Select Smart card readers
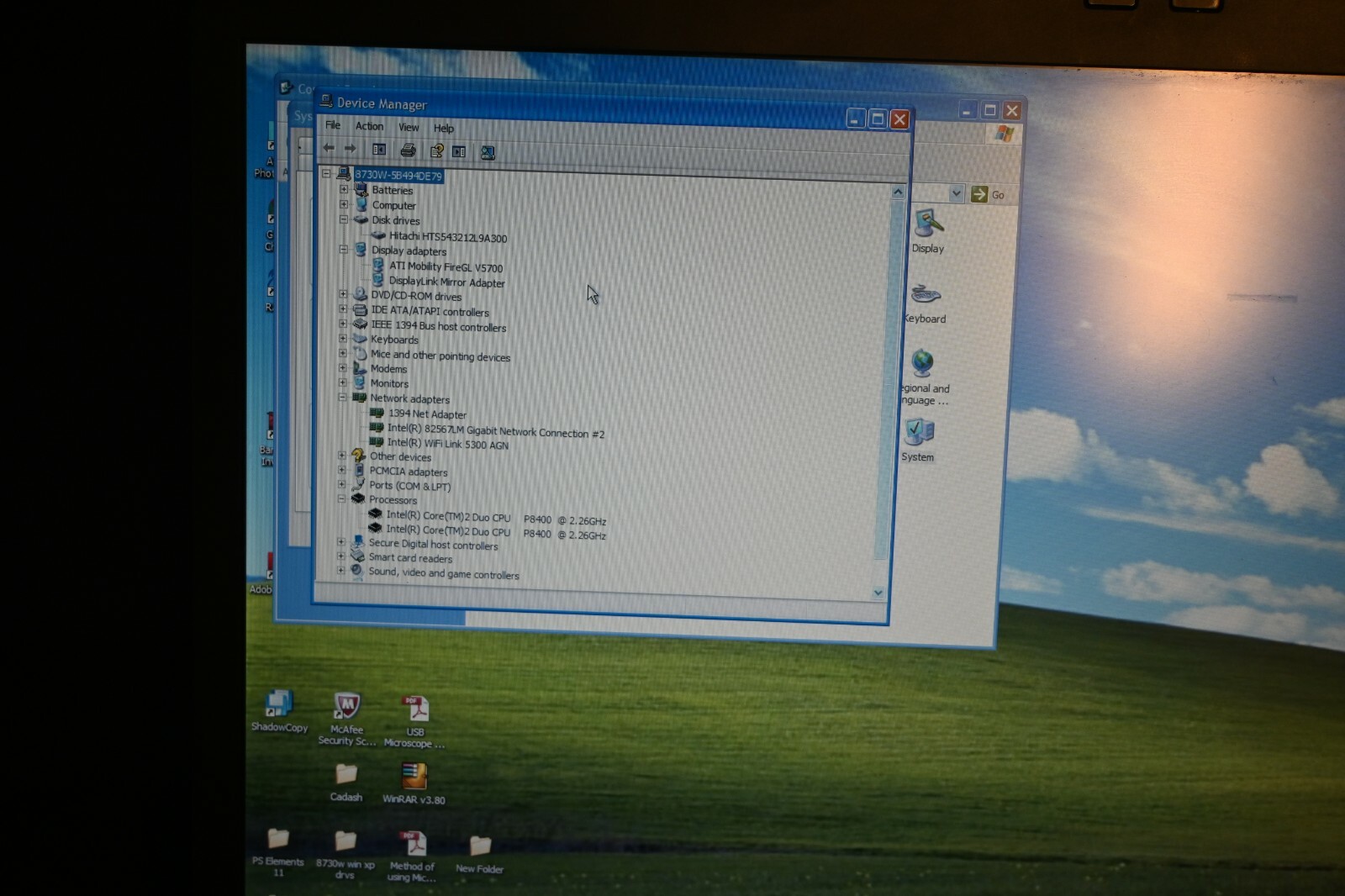1345x896 pixels. click(x=410, y=558)
